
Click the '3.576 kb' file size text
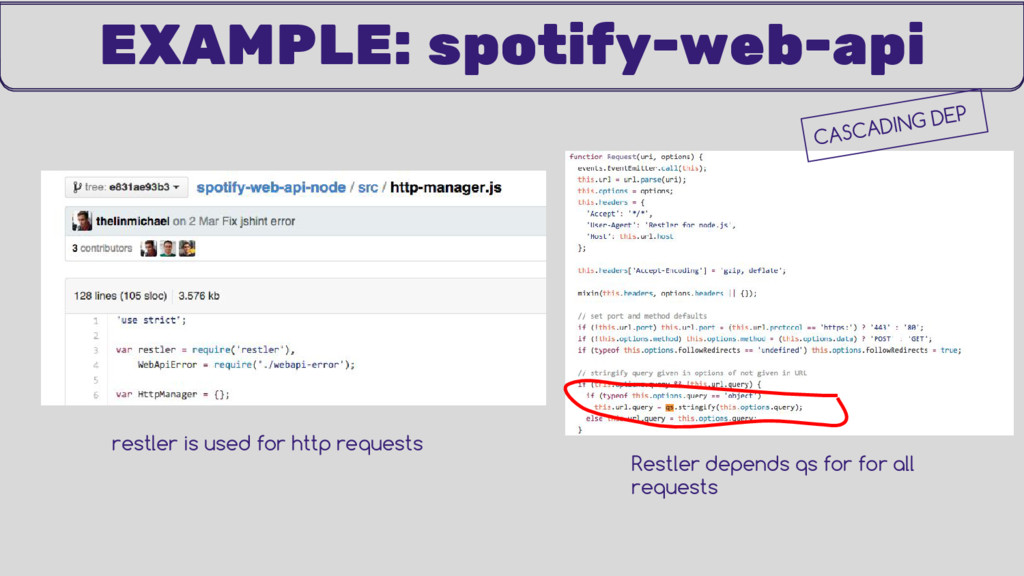pos(199,296)
